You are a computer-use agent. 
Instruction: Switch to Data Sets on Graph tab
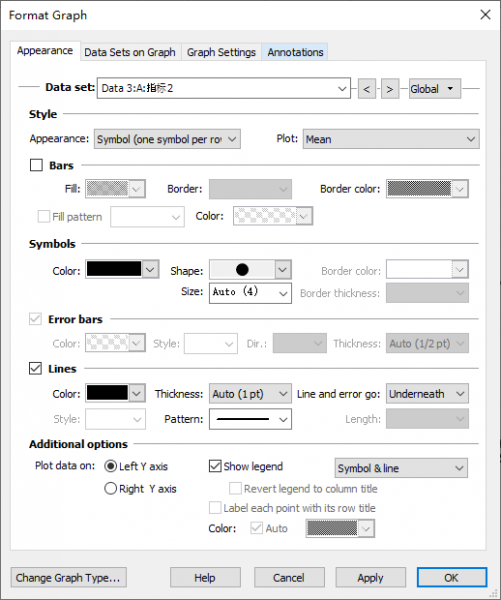[x=130, y=52]
